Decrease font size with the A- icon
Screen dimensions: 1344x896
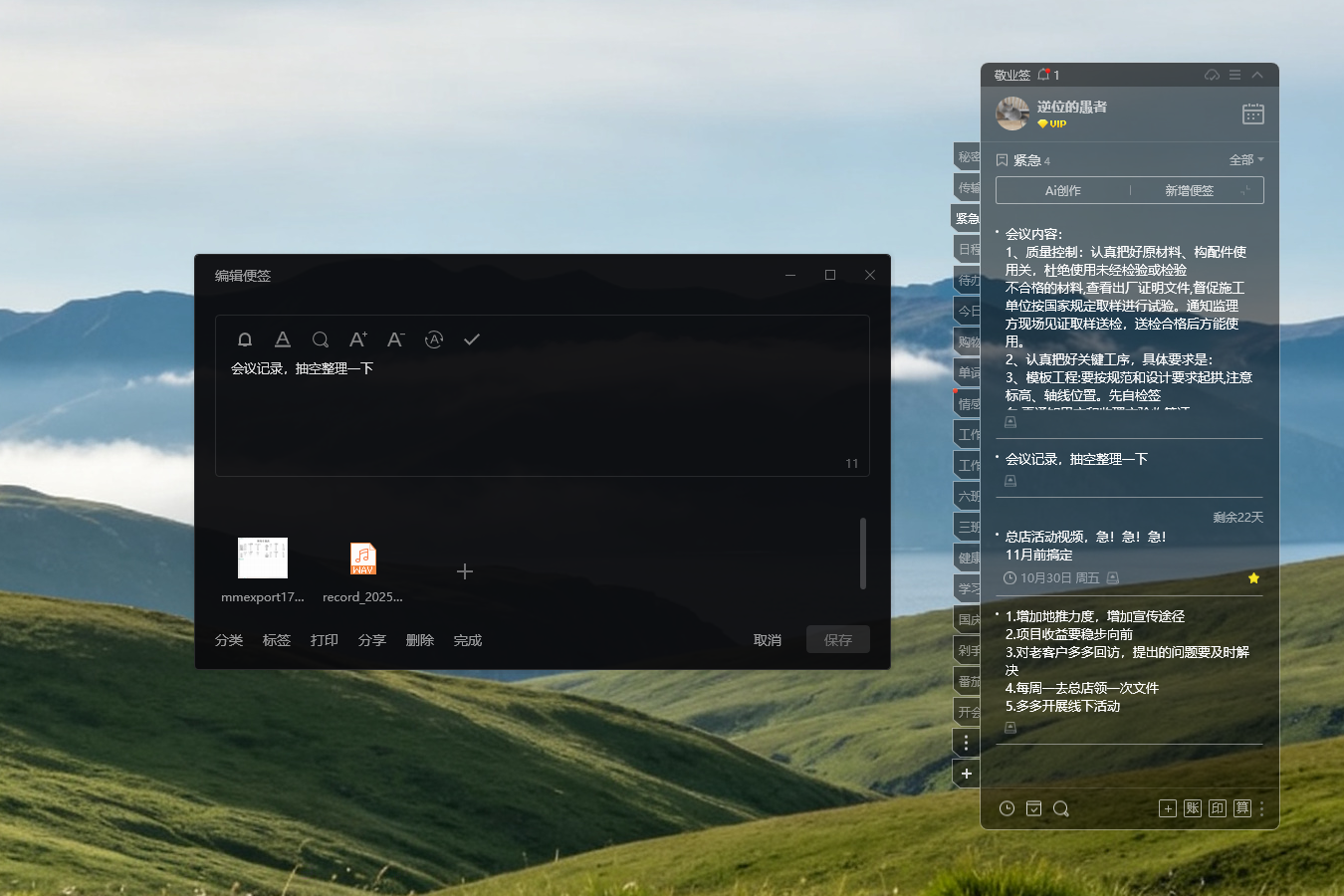(x=396, y=339)
